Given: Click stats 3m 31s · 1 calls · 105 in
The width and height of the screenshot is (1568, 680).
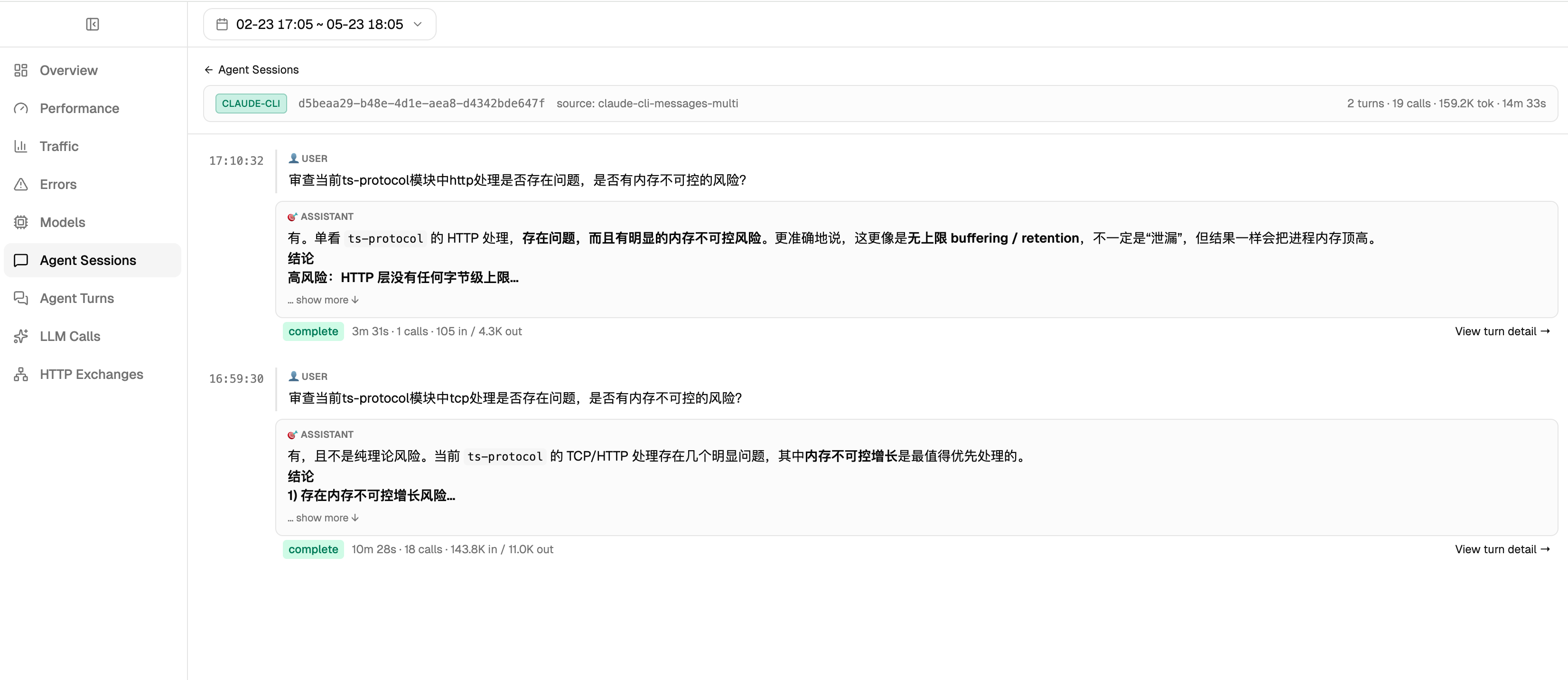Looking at the screenshot, I should (437, 331).
